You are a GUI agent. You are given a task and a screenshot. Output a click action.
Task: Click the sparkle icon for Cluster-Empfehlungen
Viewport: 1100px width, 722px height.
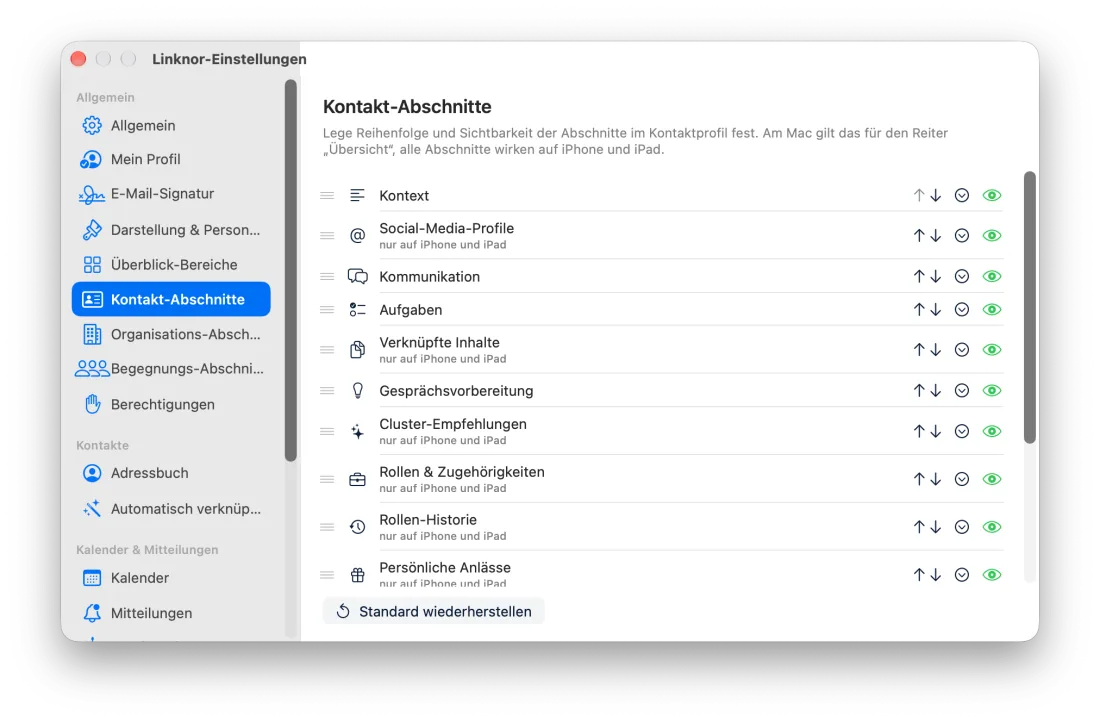click(x=358, y=432)
